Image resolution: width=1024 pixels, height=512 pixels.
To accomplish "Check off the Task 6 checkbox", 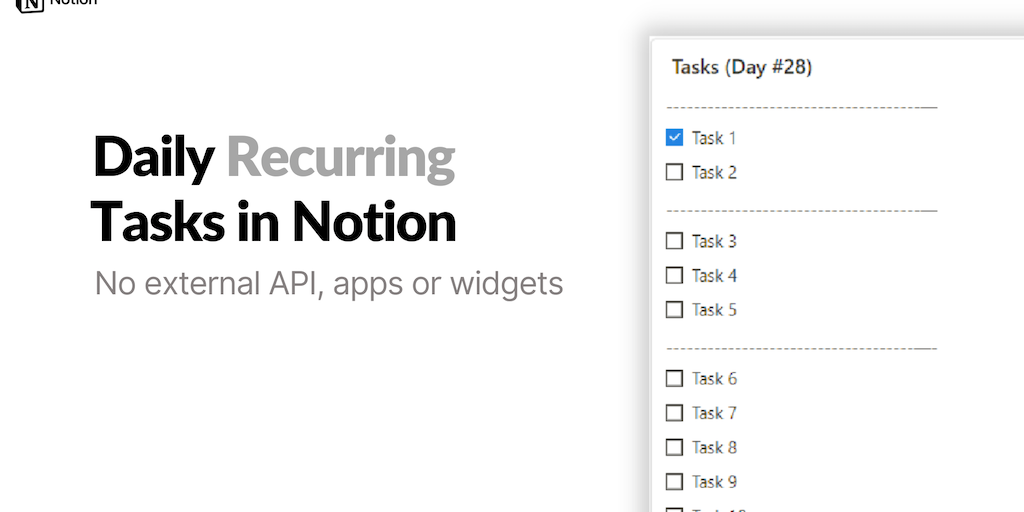I will [x=674, y=378].
